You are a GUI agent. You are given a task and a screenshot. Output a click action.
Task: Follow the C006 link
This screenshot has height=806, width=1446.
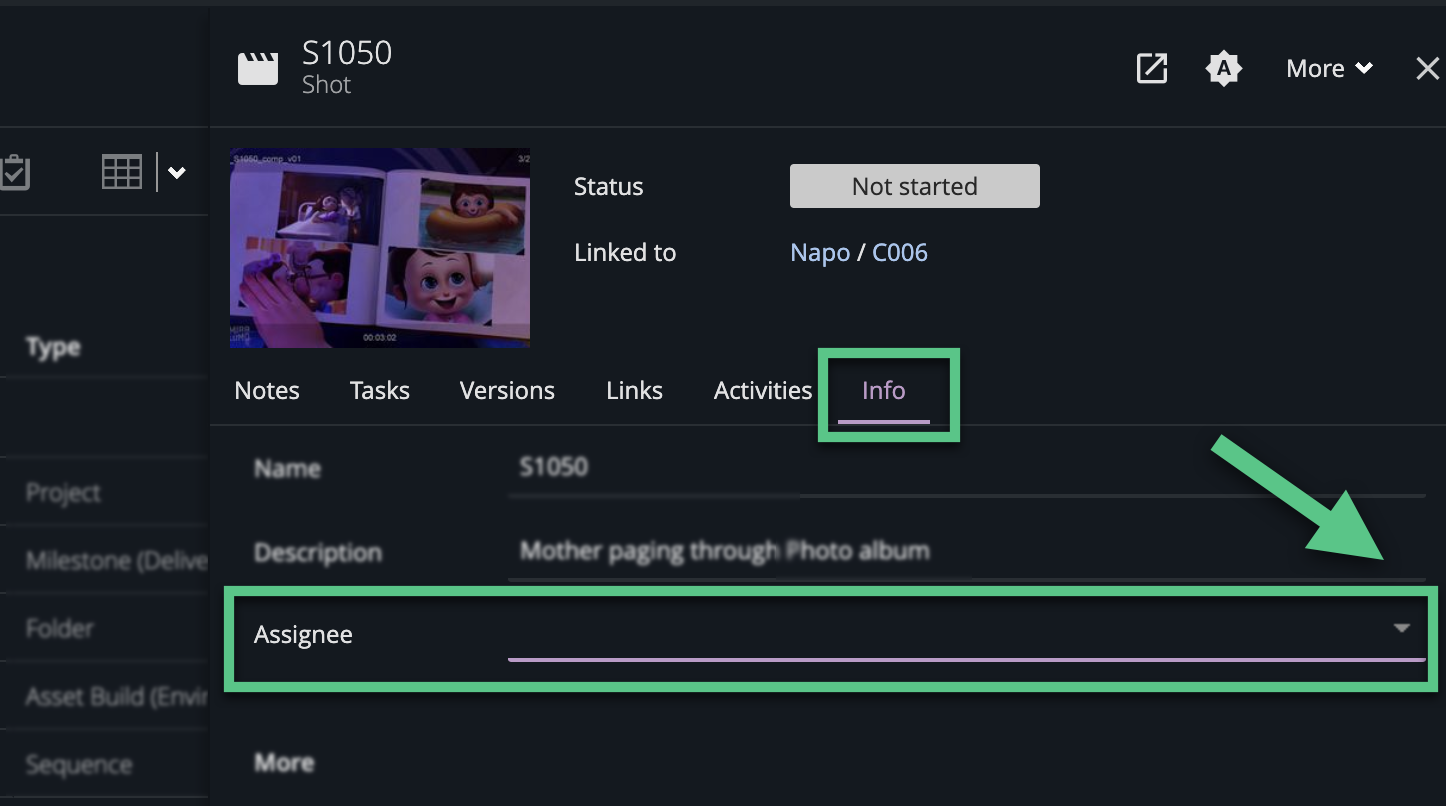point(899,252)
